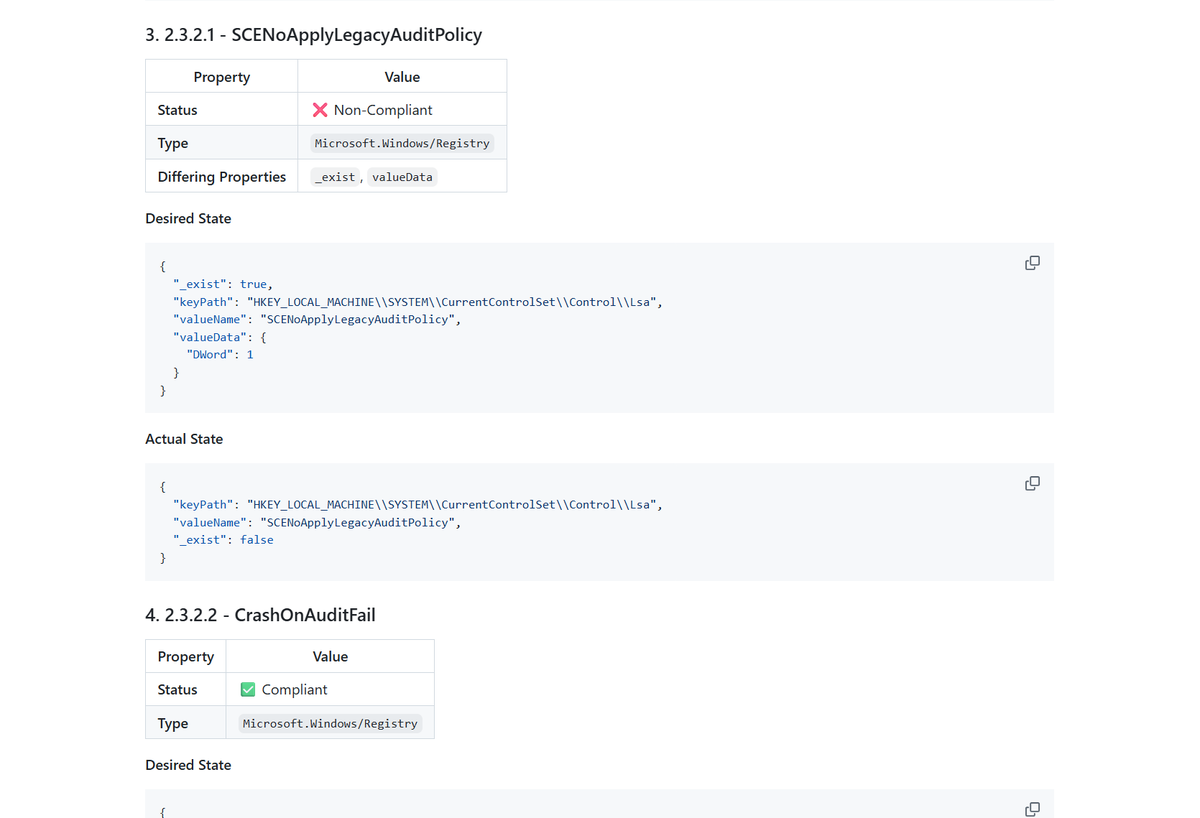Viewport: 1200px width, 818px height.
Task: Click the Property header of the CrashOnAuditFail table
Action: [x=186, y=657]
